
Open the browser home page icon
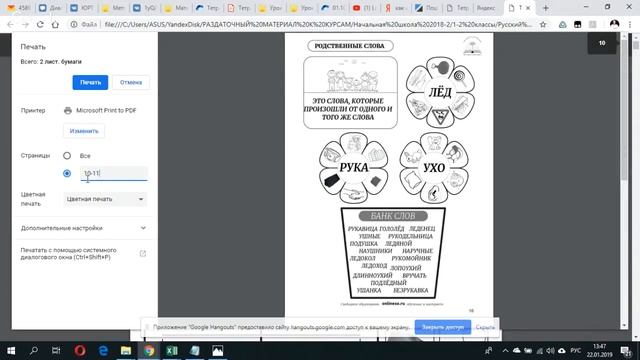tap(55, 24)
